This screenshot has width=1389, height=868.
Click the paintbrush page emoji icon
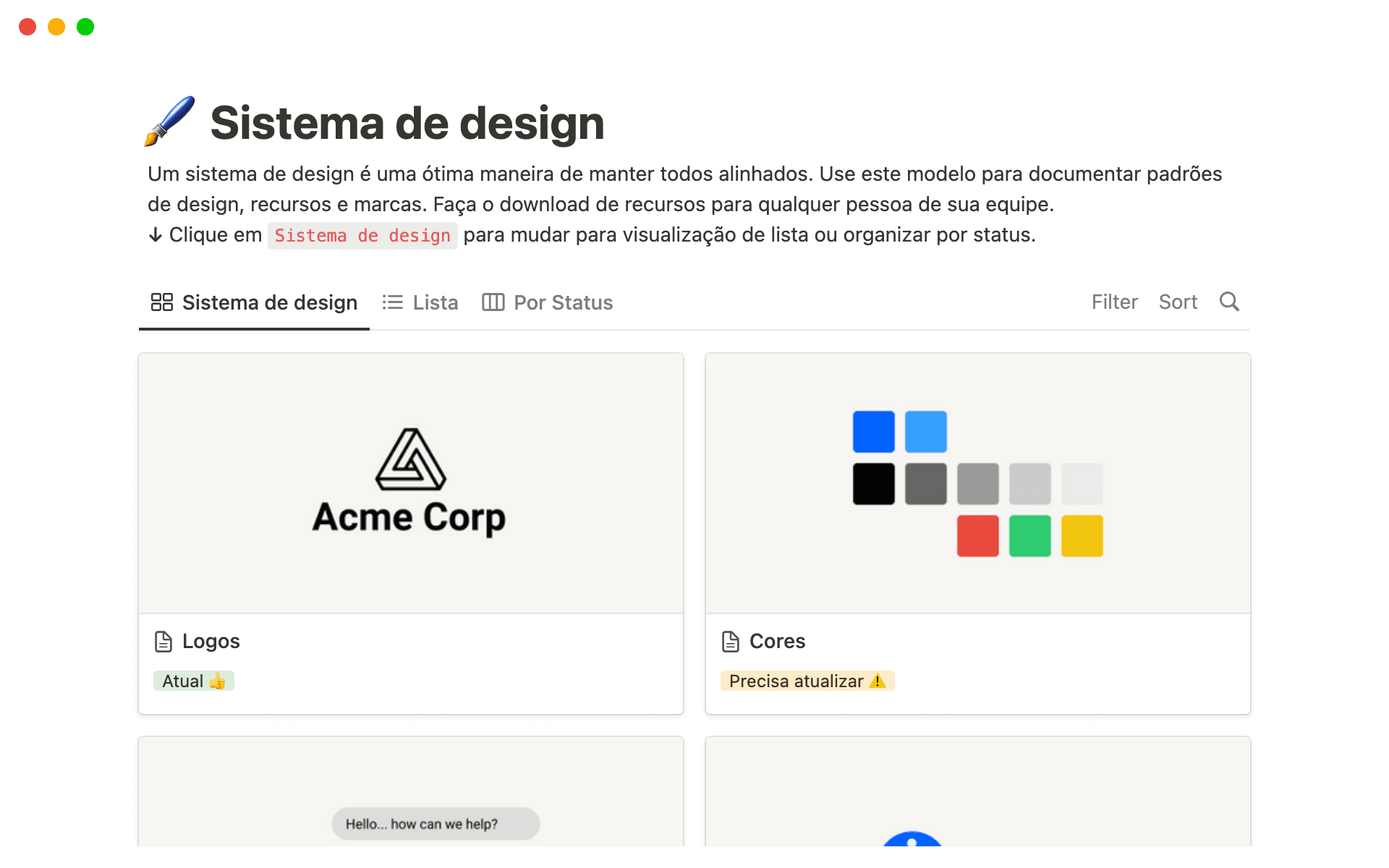click(169, 122)
